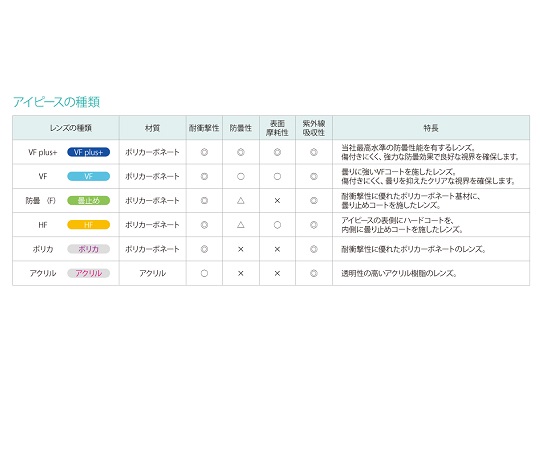Click the light blue VF badge

(x=89, y=176)
